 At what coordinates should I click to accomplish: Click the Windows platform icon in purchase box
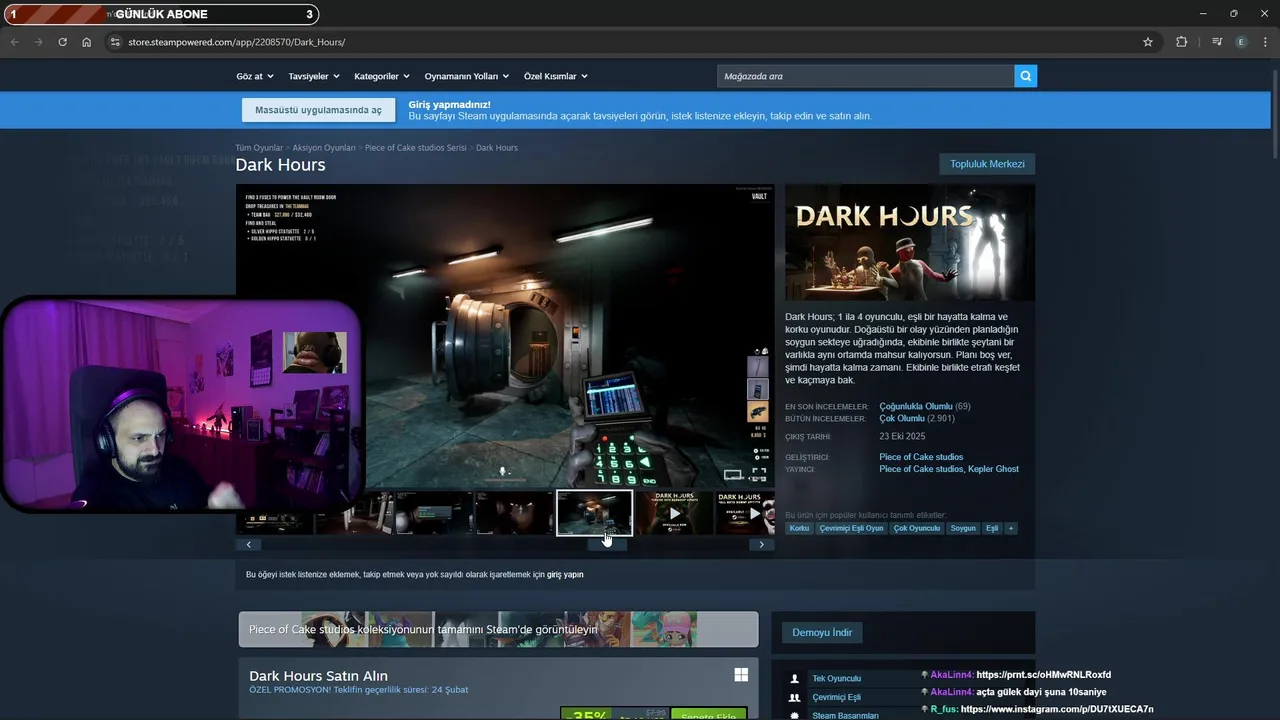[x=741, y=675]
